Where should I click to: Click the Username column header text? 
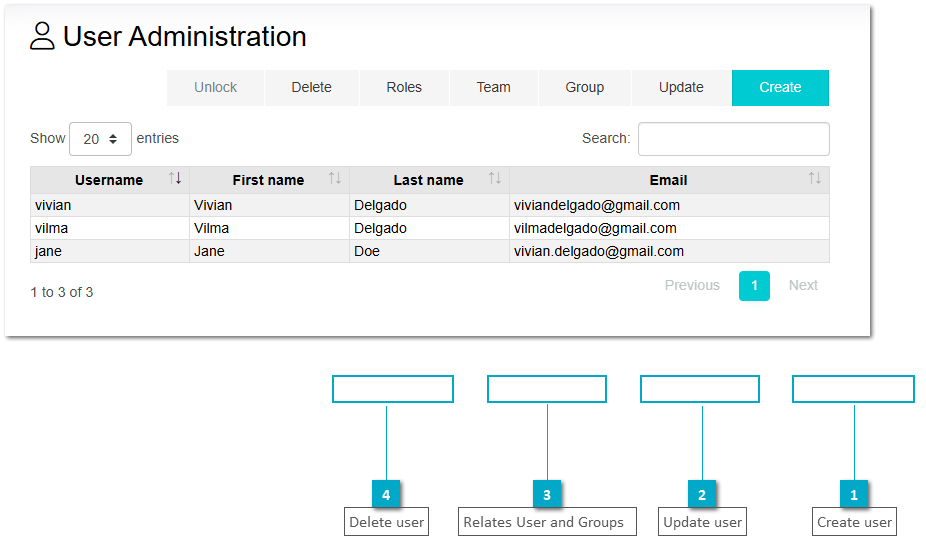109,180
